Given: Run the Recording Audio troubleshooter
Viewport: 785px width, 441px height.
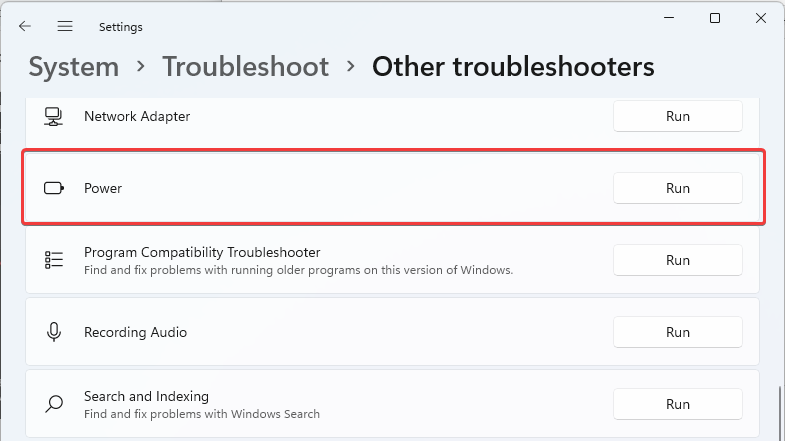Looking at the screenshot, I should (x=677, y=332).
